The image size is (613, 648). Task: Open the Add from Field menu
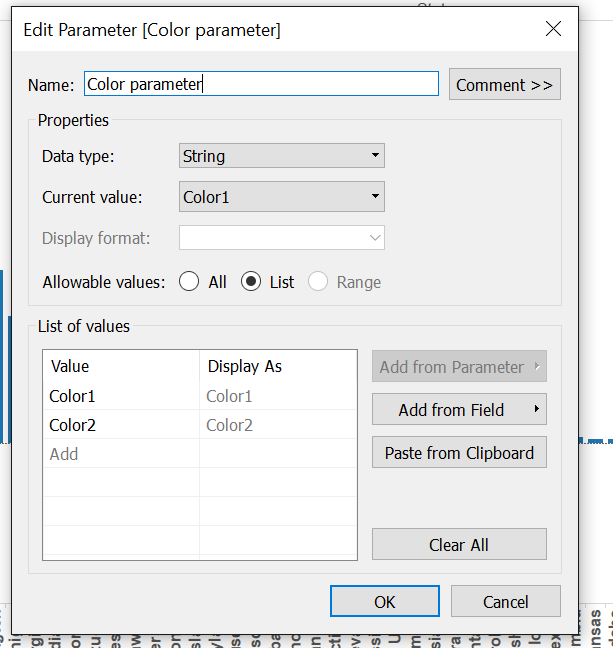click(x=459, y=410)
